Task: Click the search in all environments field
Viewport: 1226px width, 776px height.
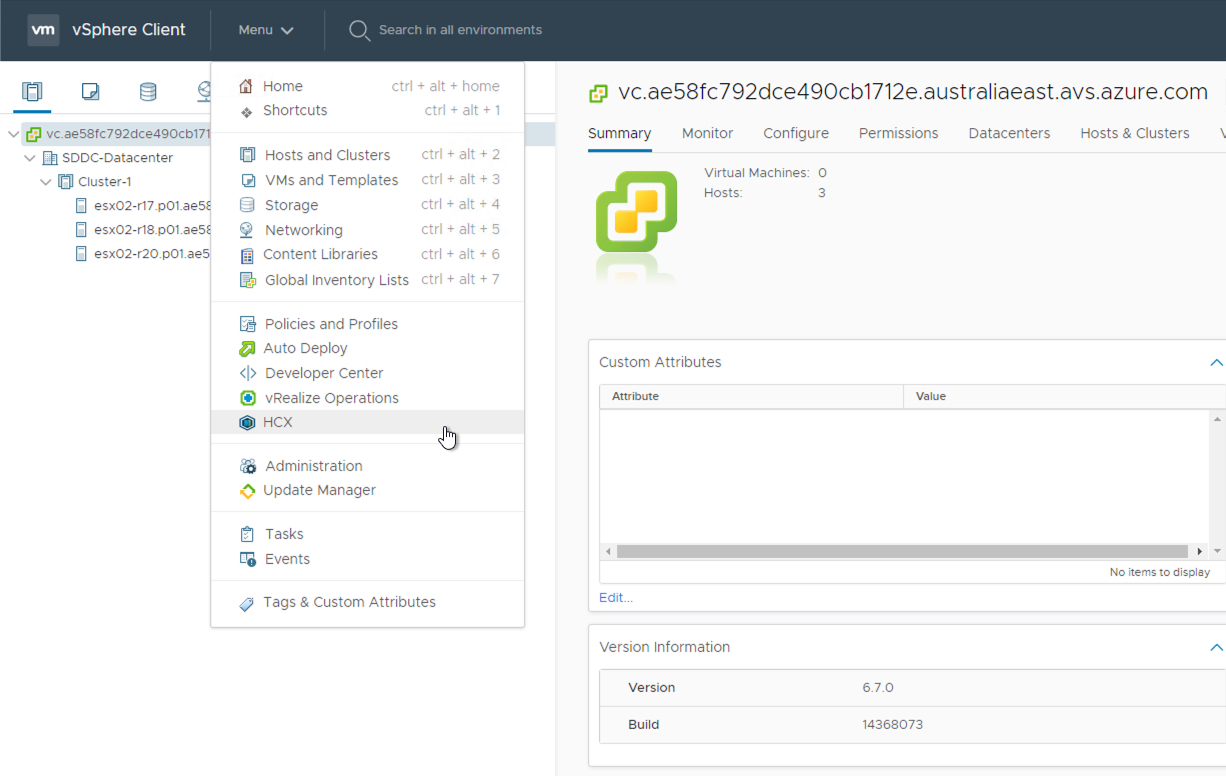Action: pos(460,30)
